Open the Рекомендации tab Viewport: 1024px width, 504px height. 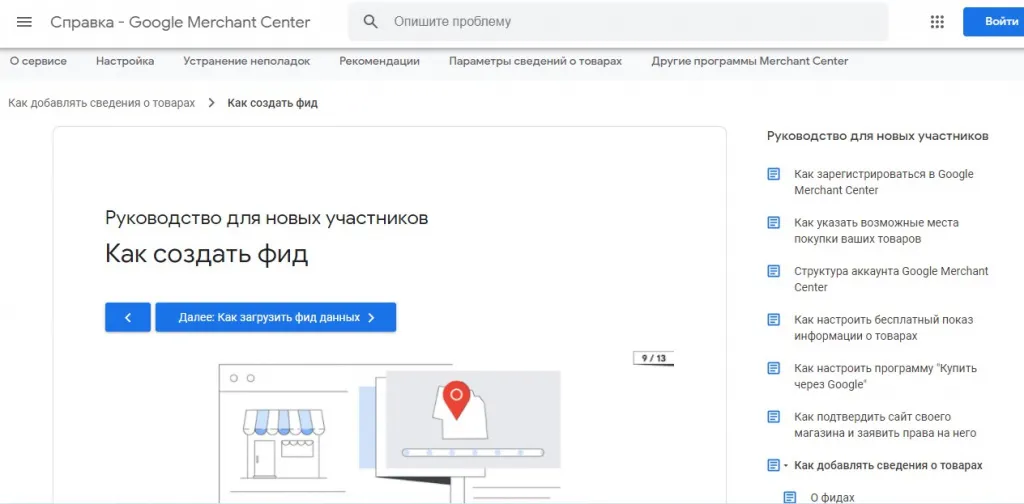pos(379,61)
